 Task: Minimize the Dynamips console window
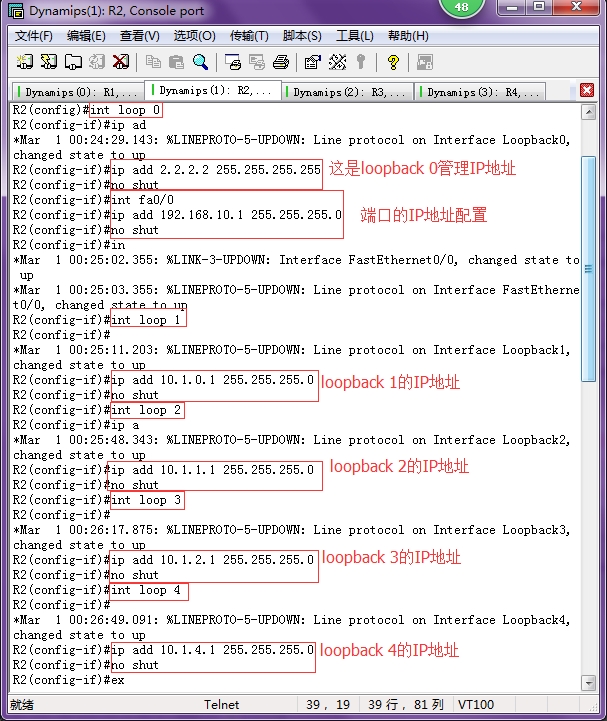[512, 7]
